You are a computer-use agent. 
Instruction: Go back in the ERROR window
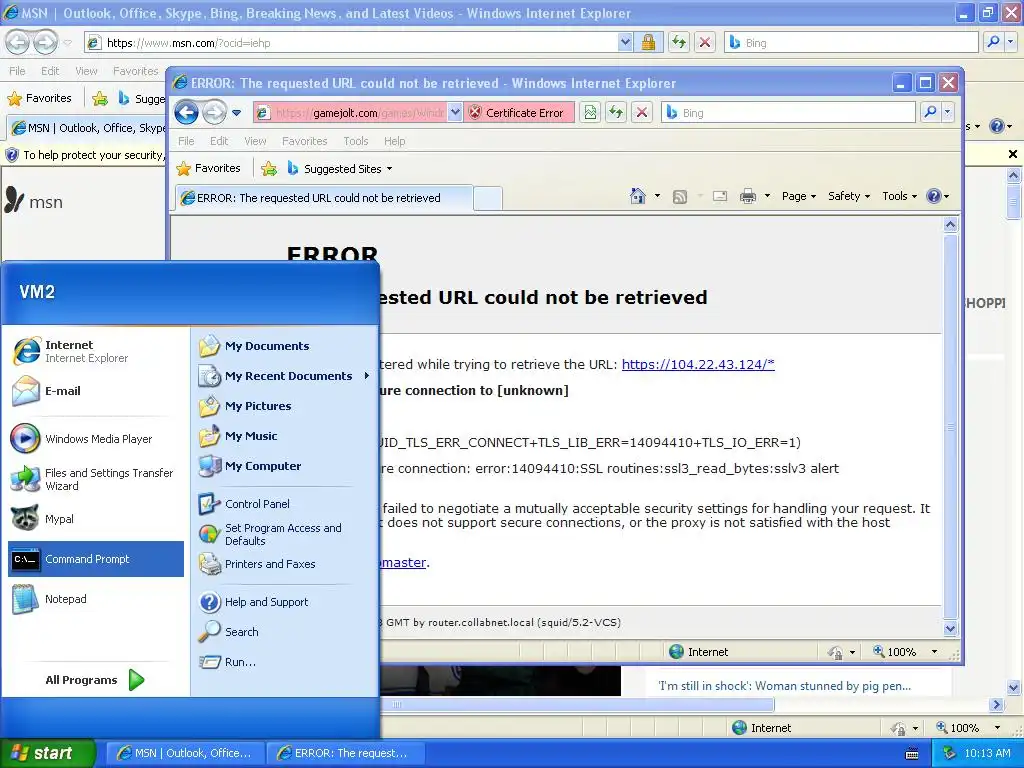(187, 112)
